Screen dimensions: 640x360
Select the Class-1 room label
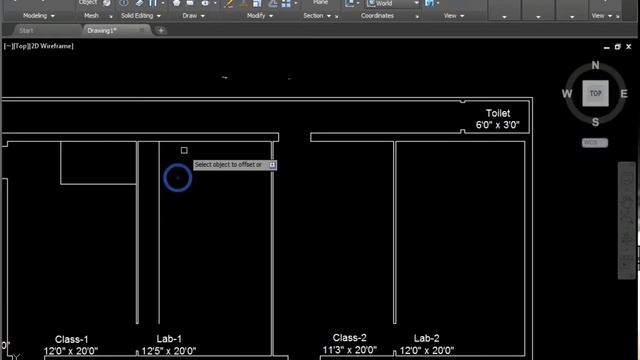tap(71, 339)
